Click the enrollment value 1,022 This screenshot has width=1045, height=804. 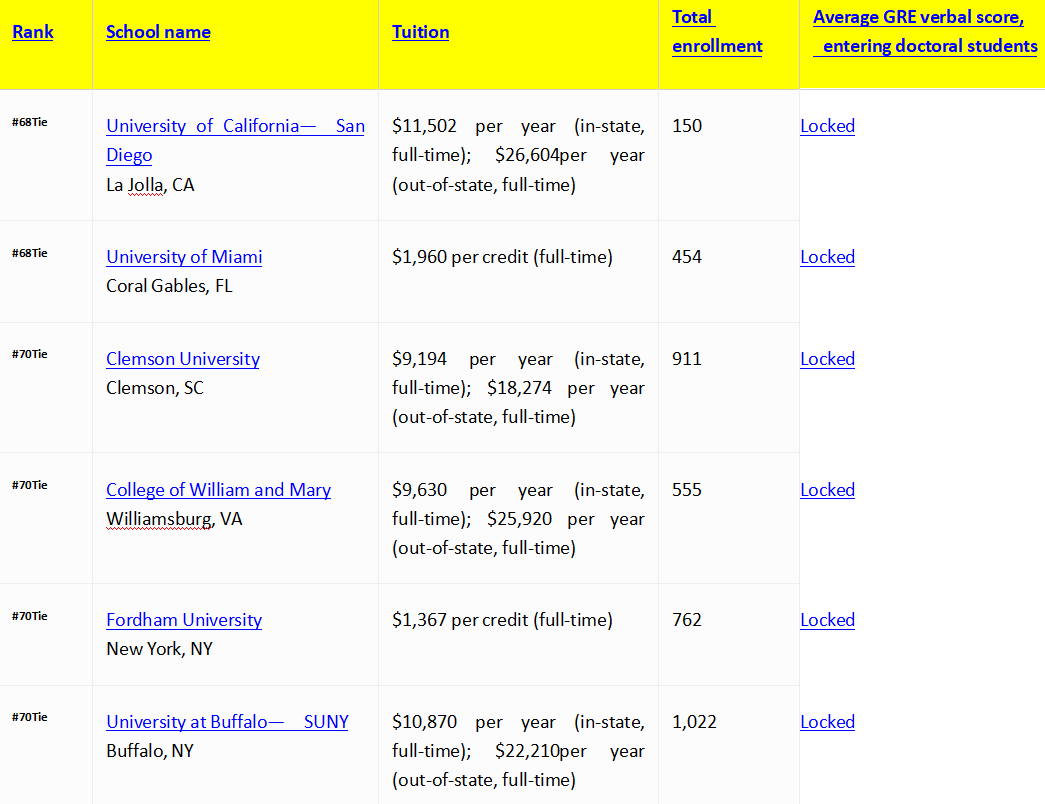[x=694, y=722]
